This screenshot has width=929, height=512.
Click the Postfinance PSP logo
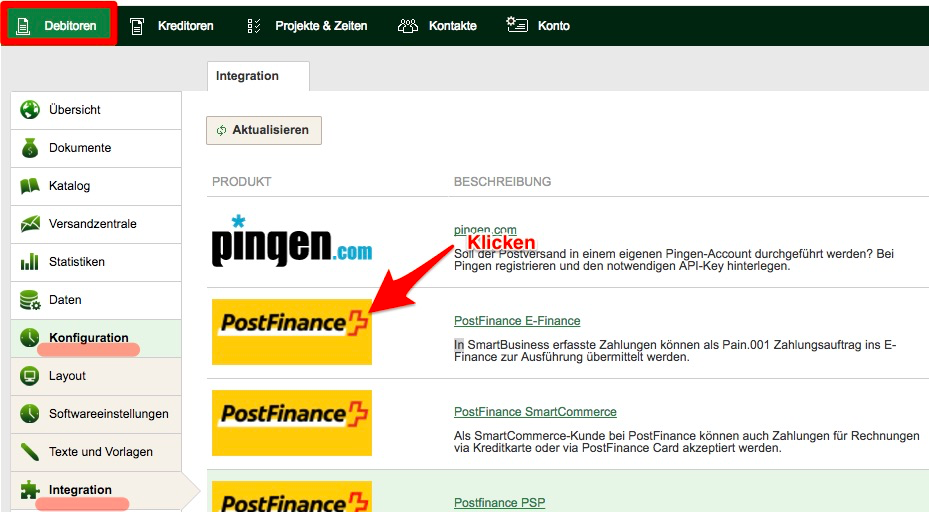coord(292,497)
